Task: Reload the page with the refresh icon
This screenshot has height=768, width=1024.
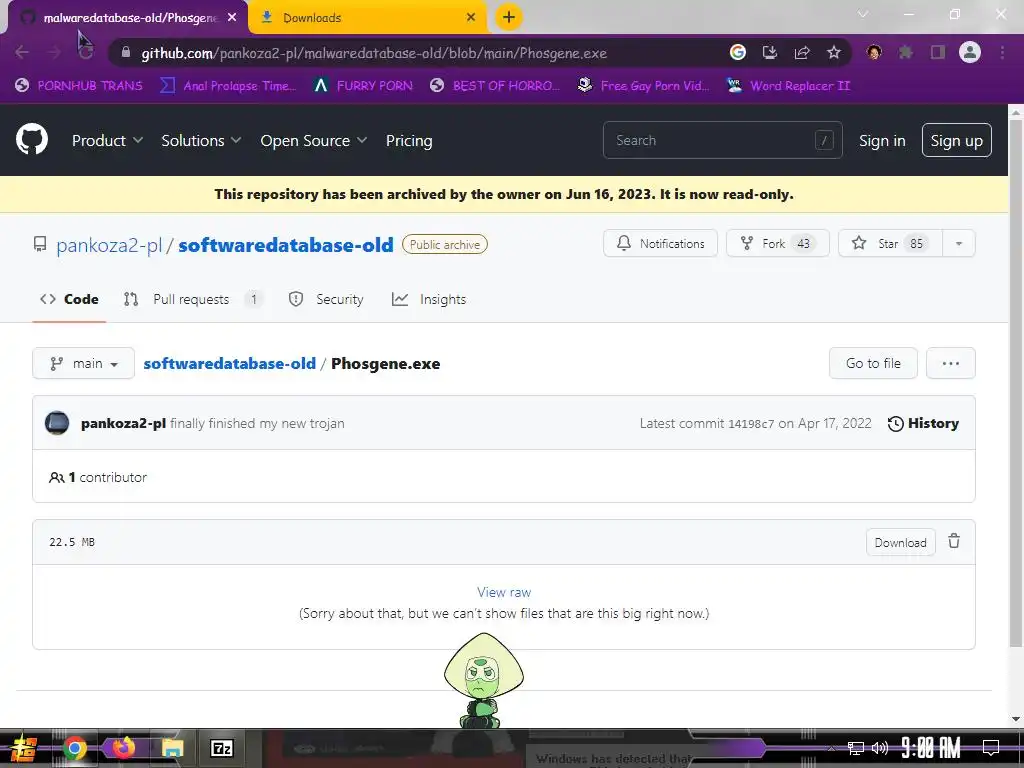Action: 86,53
